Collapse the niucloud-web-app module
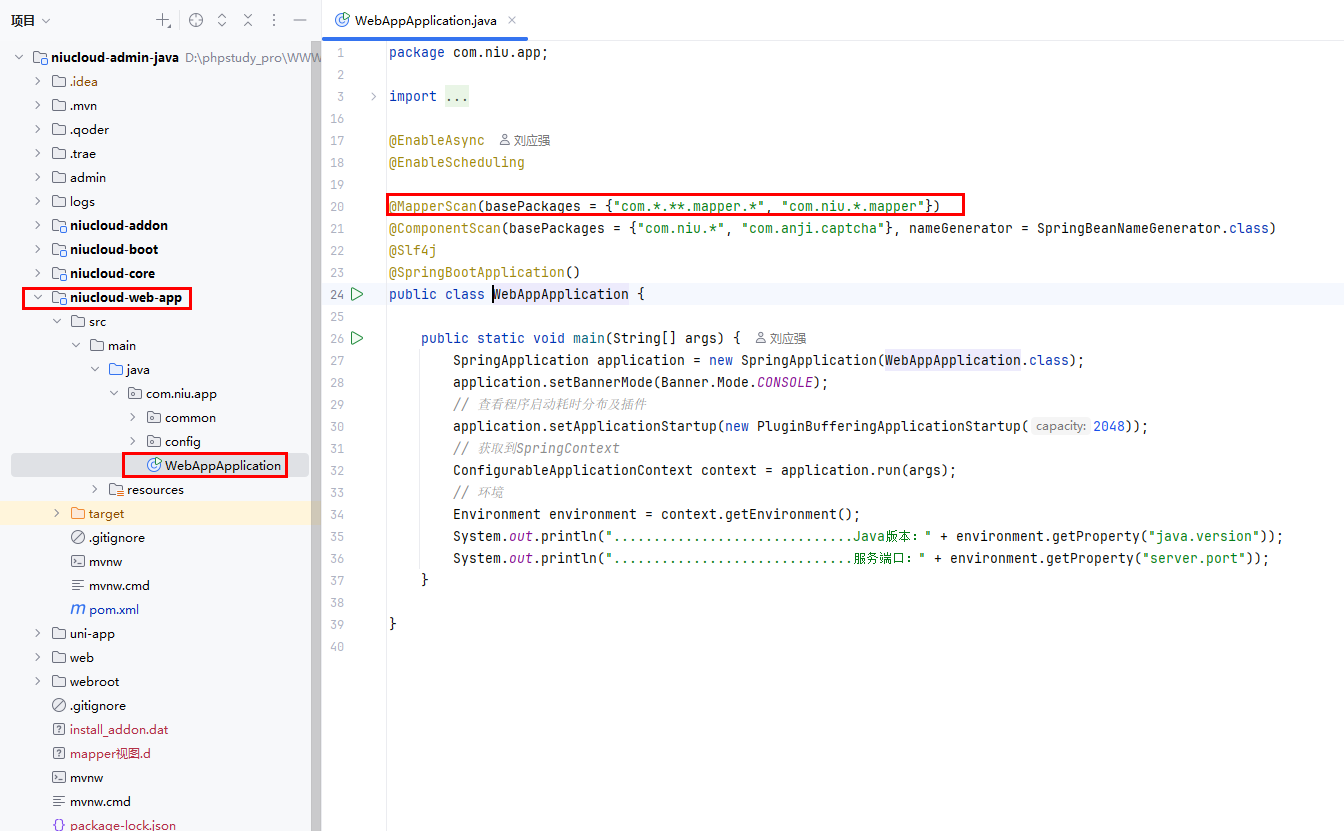Image resolution: width=1344 pixels, height=831 pixels. click(x=38, y=298)
